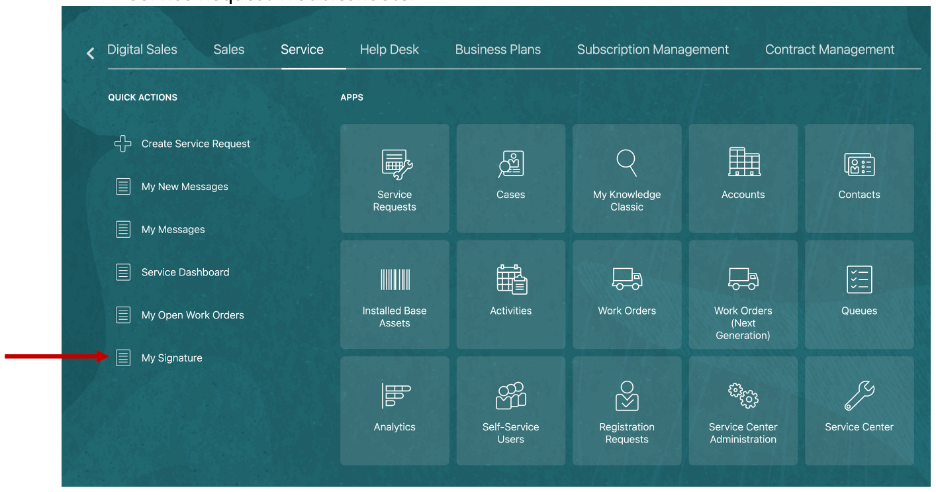Open the Self-Service Users icon

coord(511,395)
